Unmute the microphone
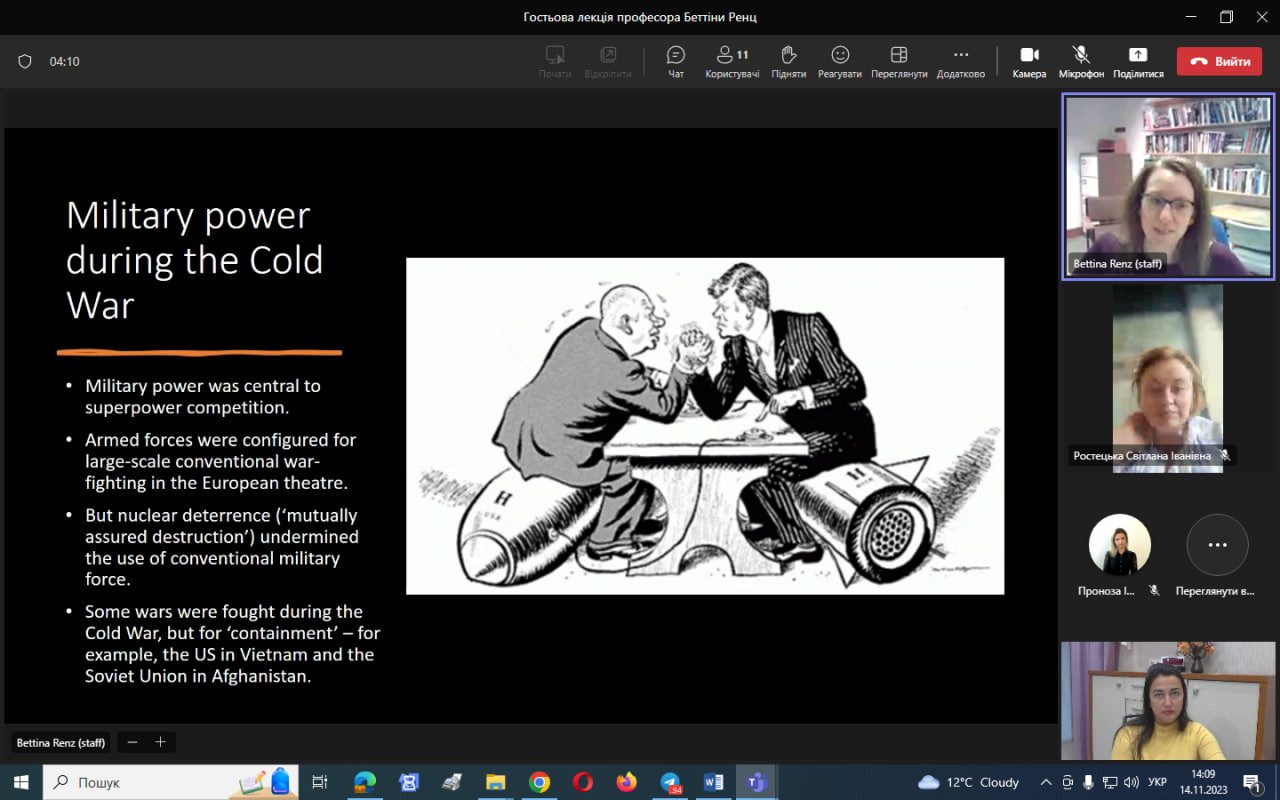This screenshot has height=800, width=1280. pos(1081,61)
